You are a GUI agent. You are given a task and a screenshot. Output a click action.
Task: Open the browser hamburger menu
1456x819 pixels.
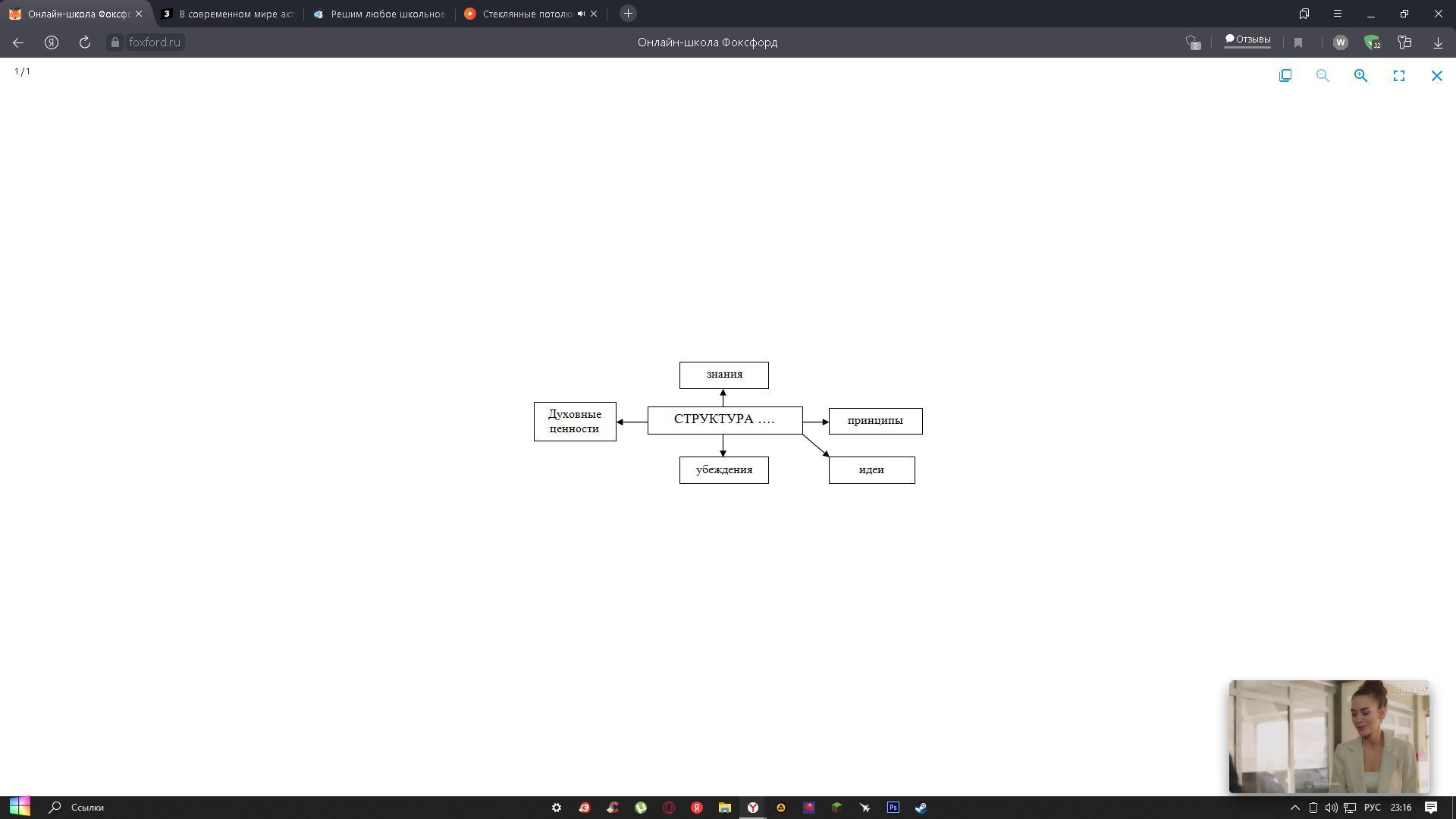tap(1337, 14)
